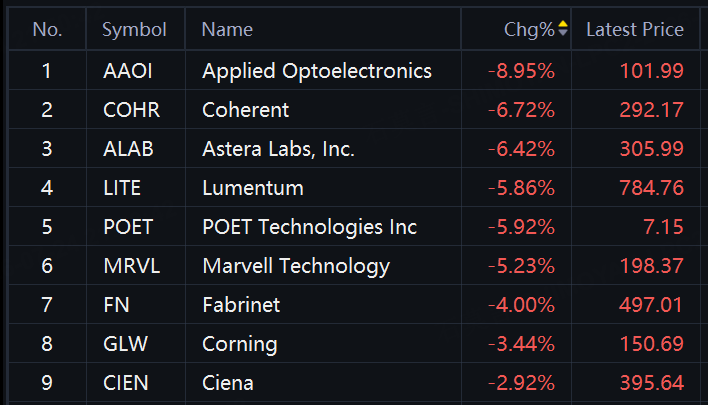
Task: Open POET Technologies Inc row
Action: [x=354, y=227]
